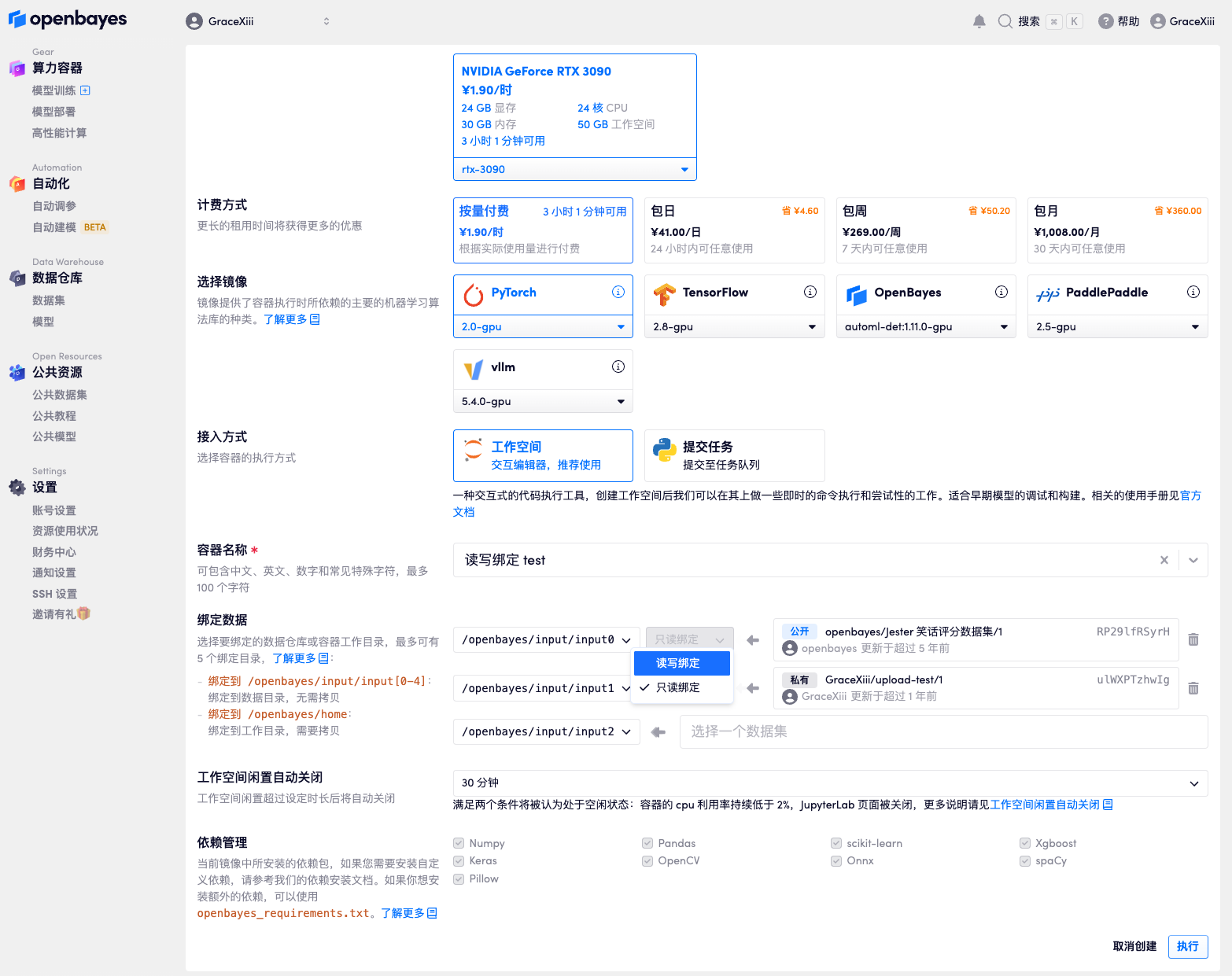The height and width of the screenshot is (976, 1232).
Task: Open the 算力容器 section in the sidebar
Action: tap(56, 68)
